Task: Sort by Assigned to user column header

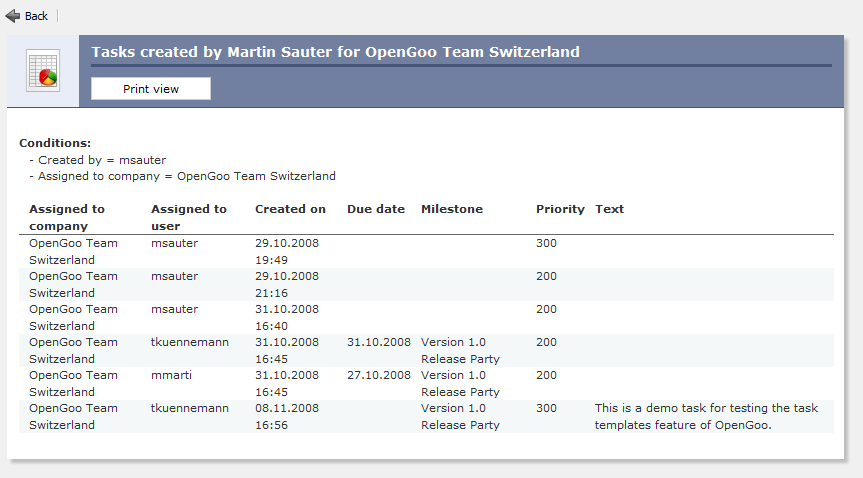Action: coord(189,218)
